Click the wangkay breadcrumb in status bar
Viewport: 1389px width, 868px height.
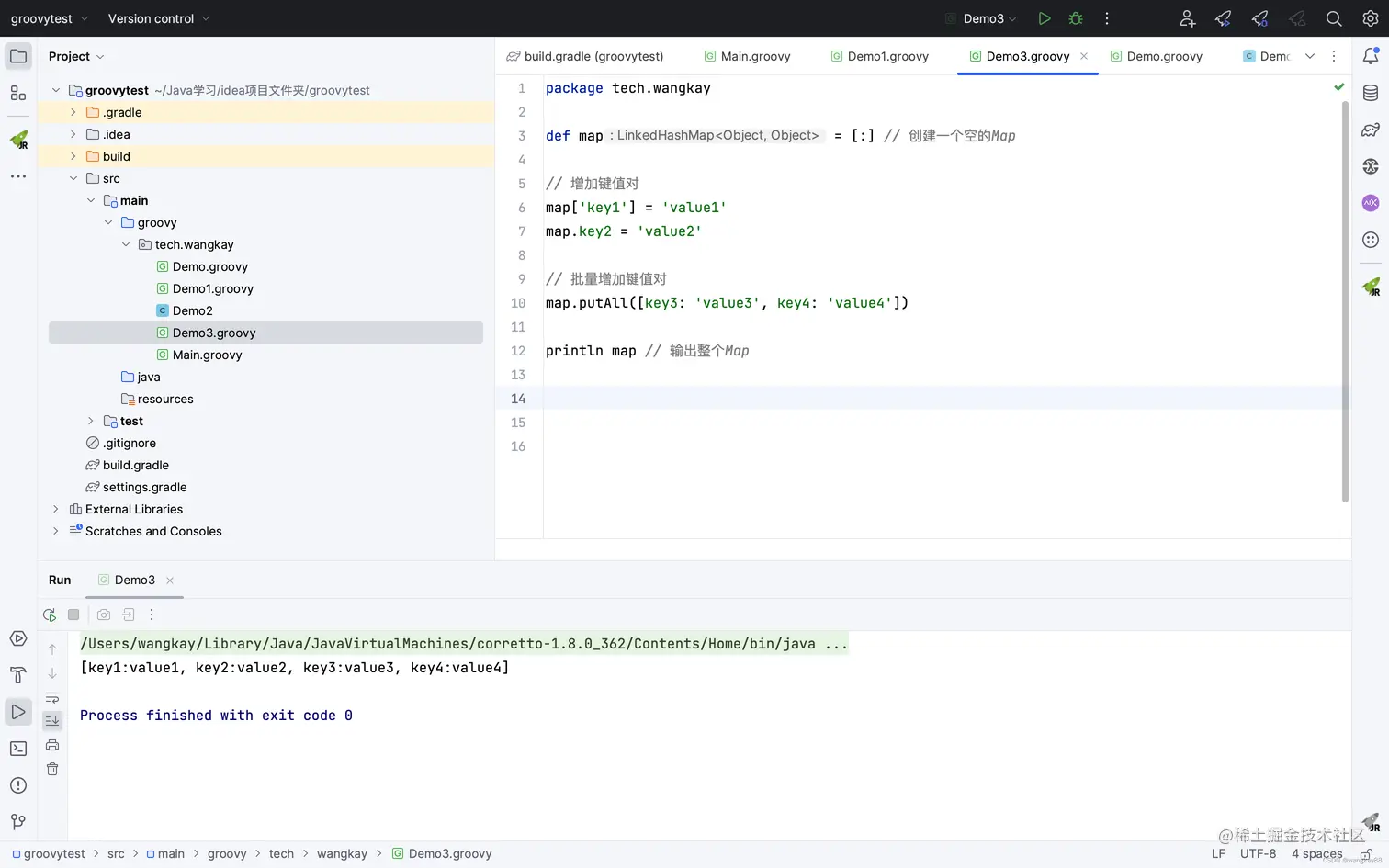tap(342, 853)
